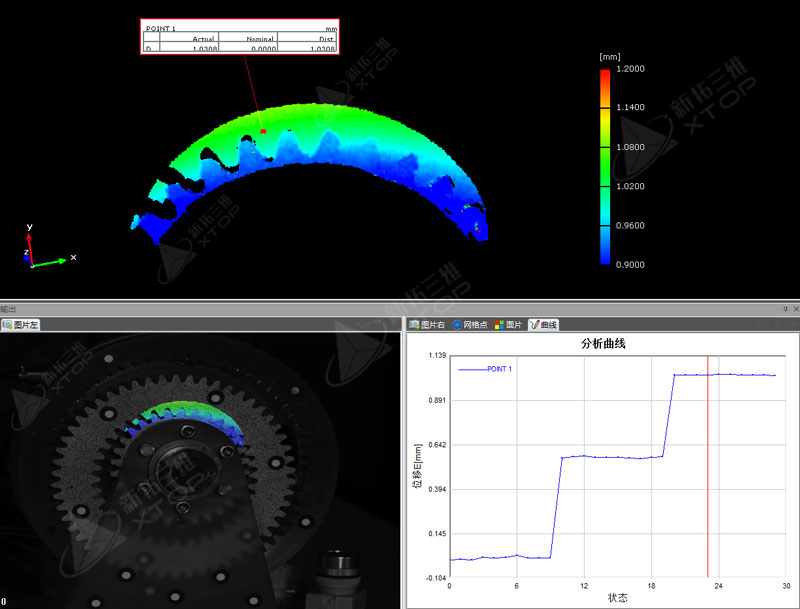Click the picture icon of 图片右 tab
The width and height of the screenshot is (800, 609).
click(414, 325)
